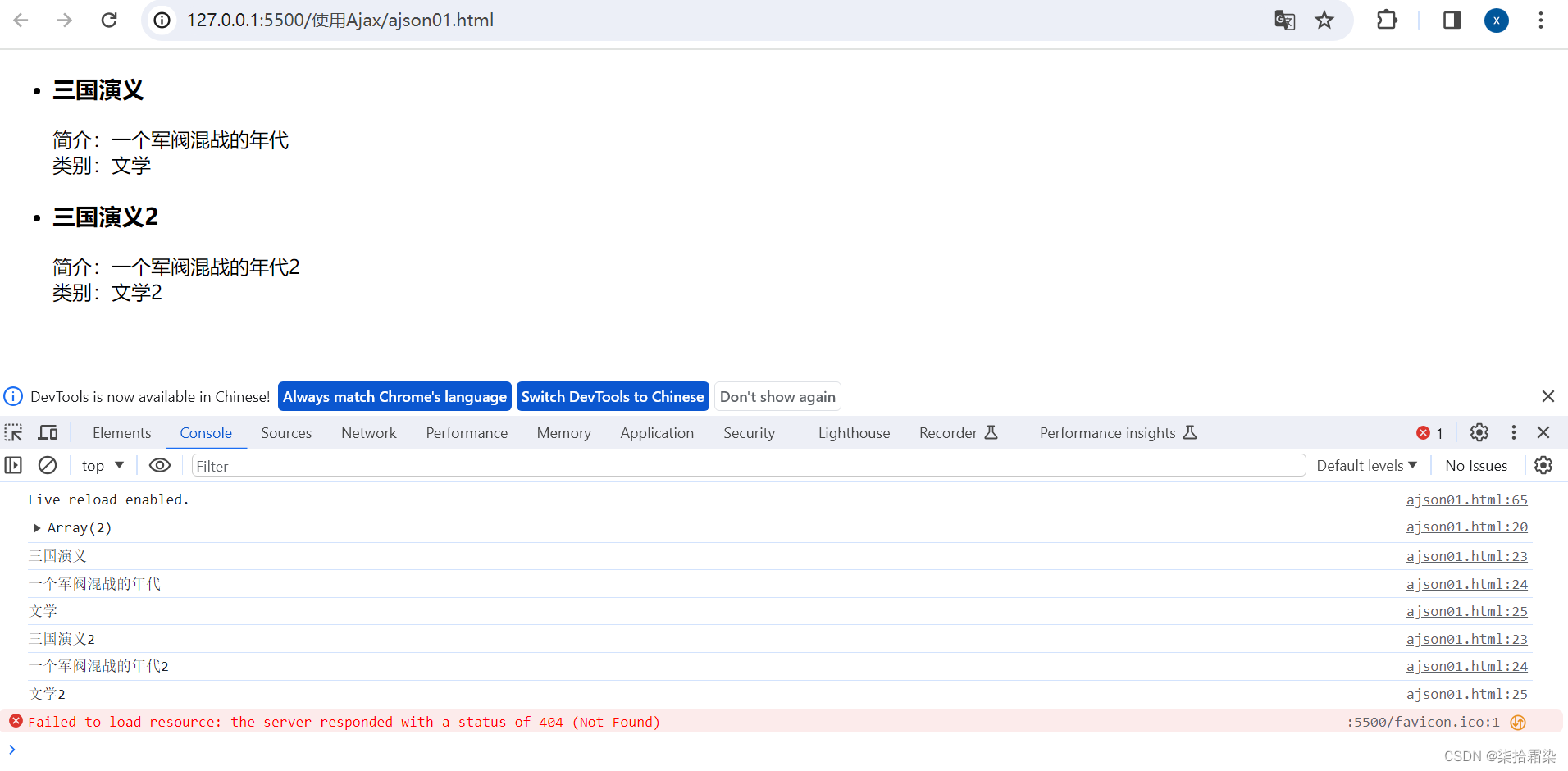Click the Google Translate icon in address bar
The height and width of the screenshot is (771, 1568).
(x=1285, y=20)
